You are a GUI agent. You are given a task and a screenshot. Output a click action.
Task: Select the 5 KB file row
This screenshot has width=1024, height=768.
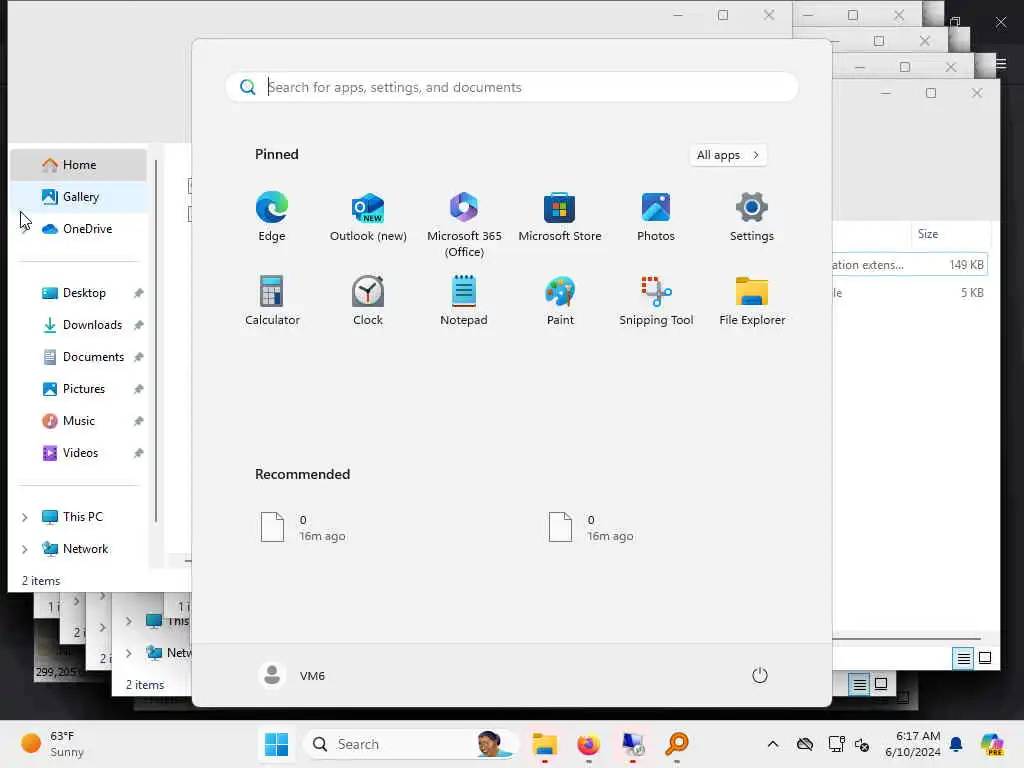[x=909, y=293]
